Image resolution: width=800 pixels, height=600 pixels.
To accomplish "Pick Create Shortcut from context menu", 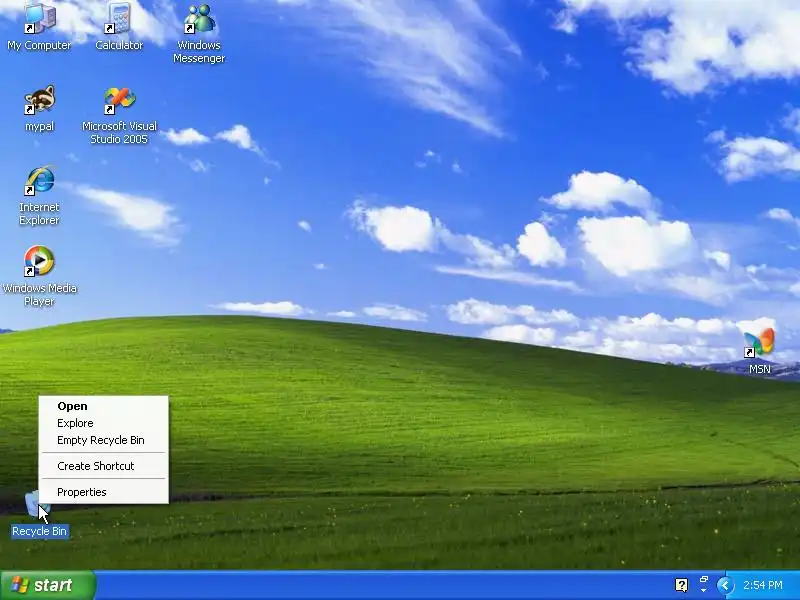I will [104, 466].
